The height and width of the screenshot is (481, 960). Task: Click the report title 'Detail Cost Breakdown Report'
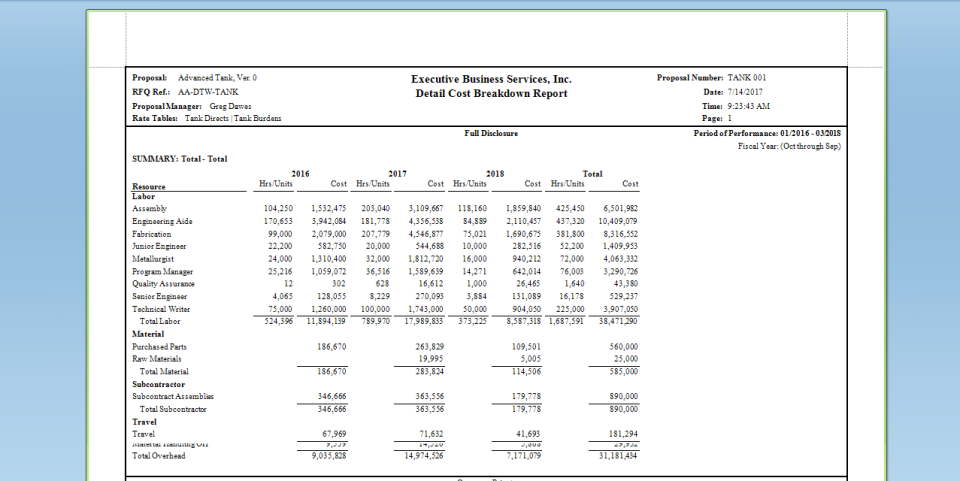click(x=491, y=94)
